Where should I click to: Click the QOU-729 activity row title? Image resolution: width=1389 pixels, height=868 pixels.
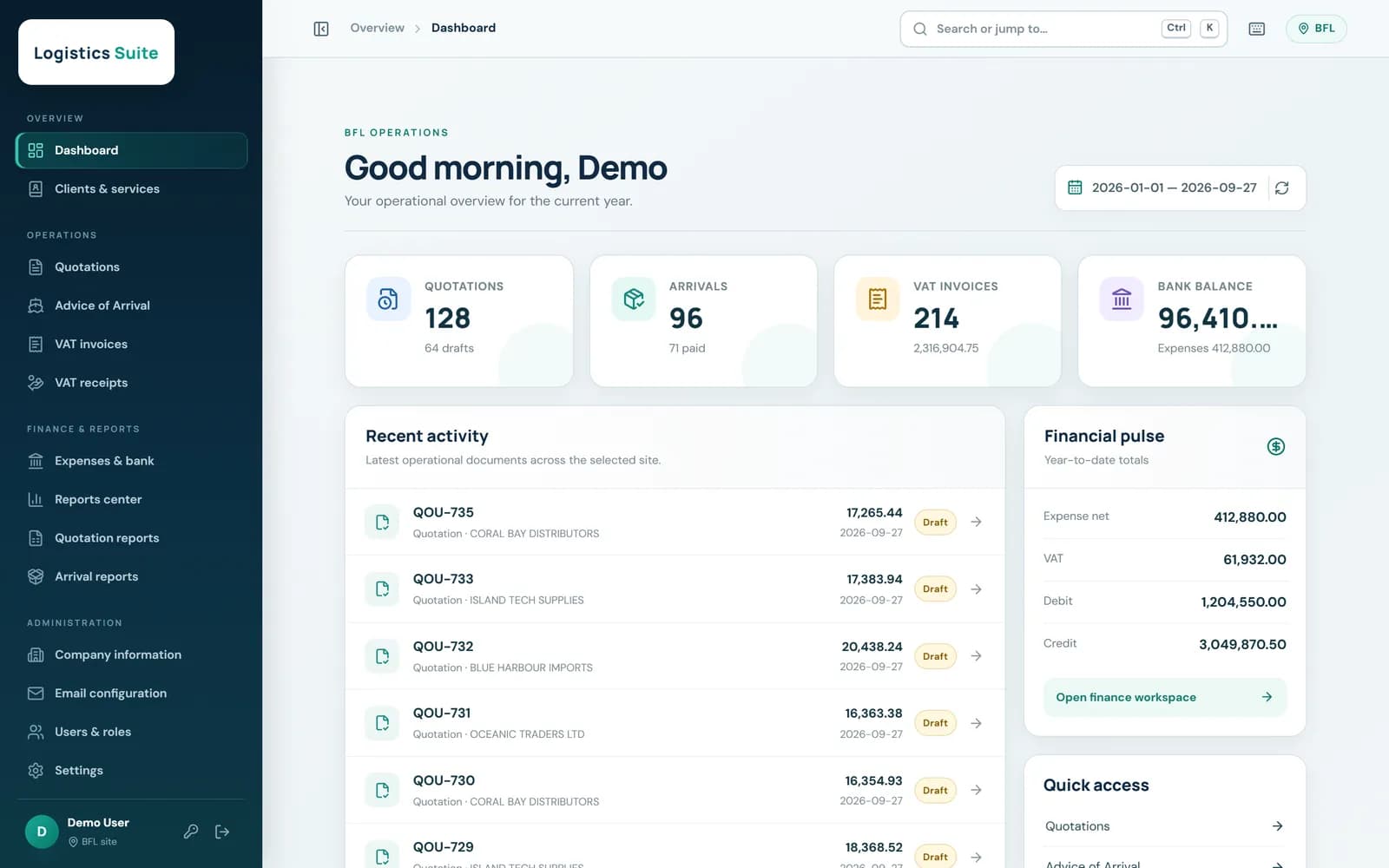[444, 847]
